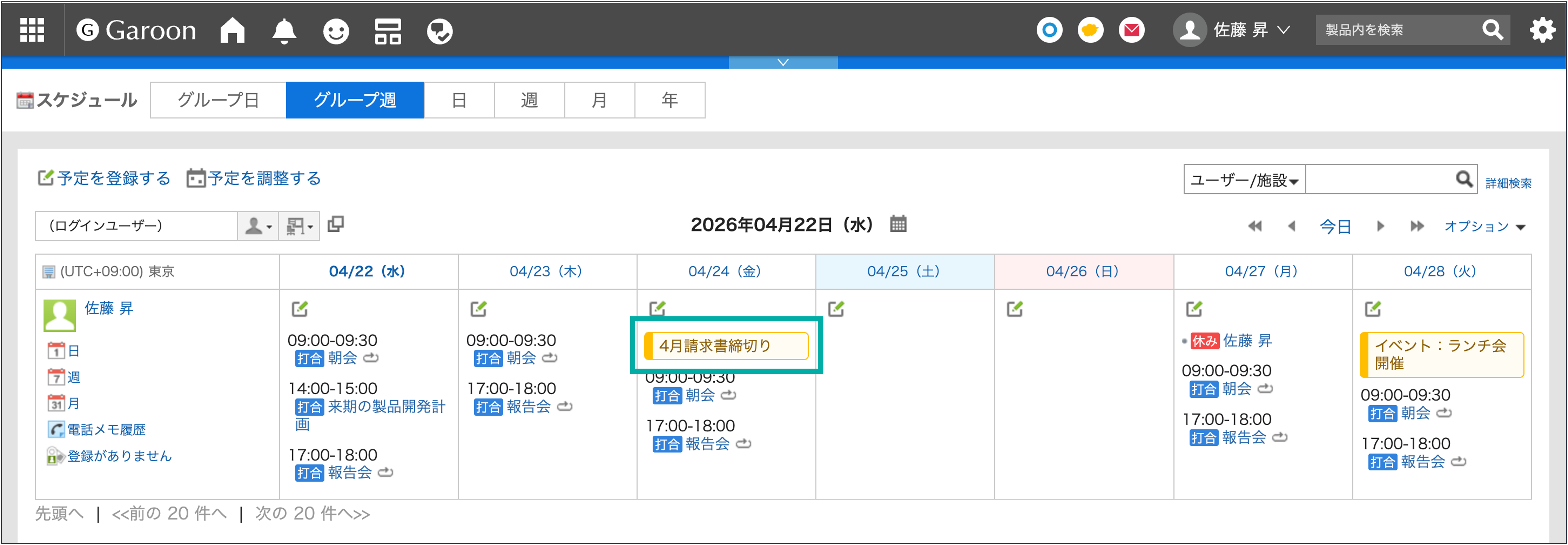
Task: Open the application grid menu
Action: 32,30
